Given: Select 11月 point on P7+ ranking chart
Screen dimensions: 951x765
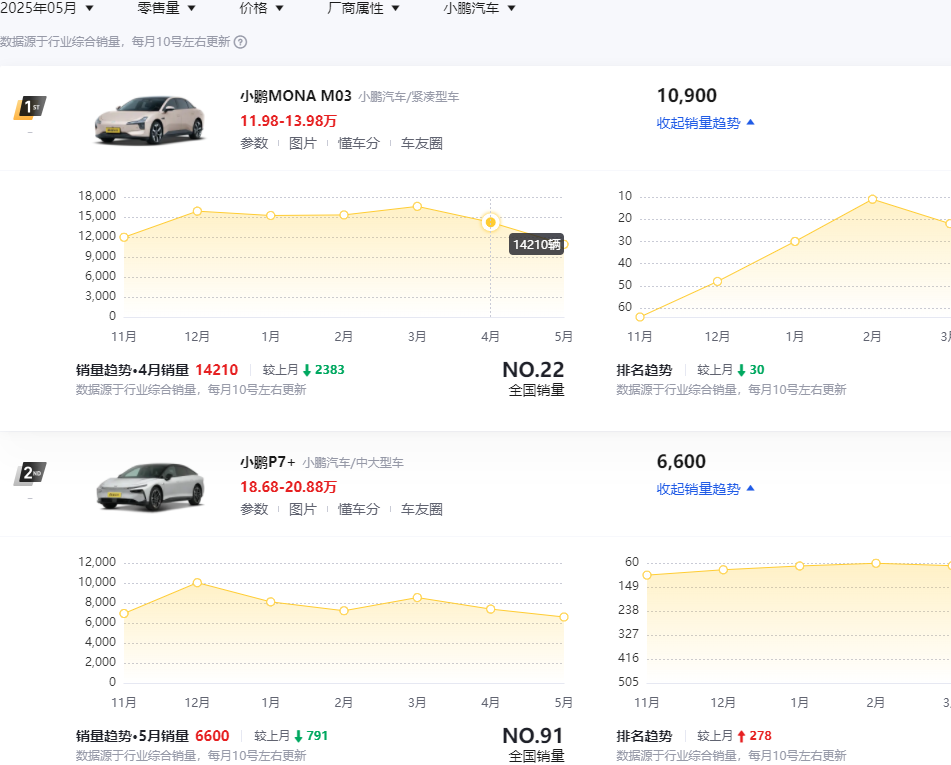Looking at the screenshot, I should (647, 575).
